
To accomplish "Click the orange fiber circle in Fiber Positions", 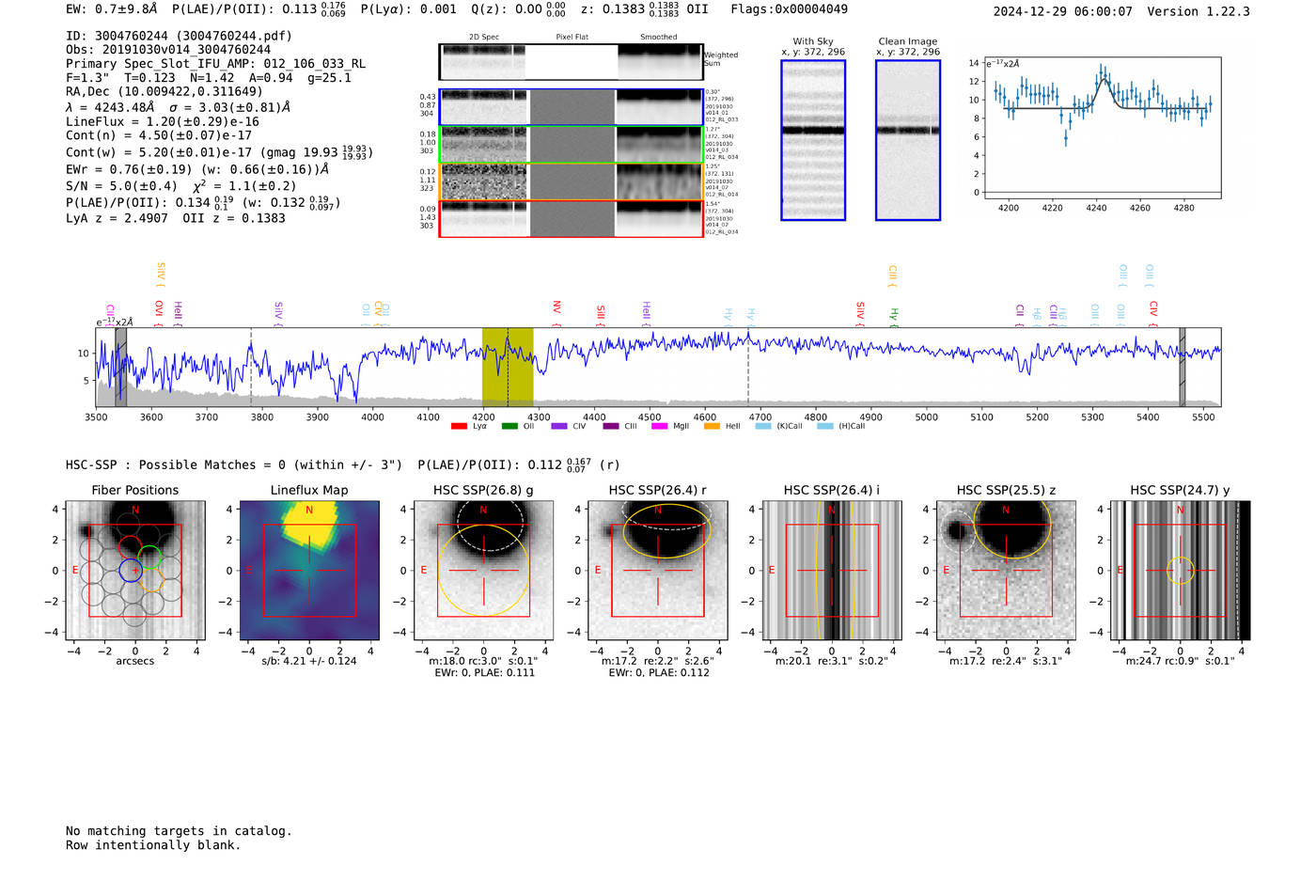I will [x=151, y=580].
